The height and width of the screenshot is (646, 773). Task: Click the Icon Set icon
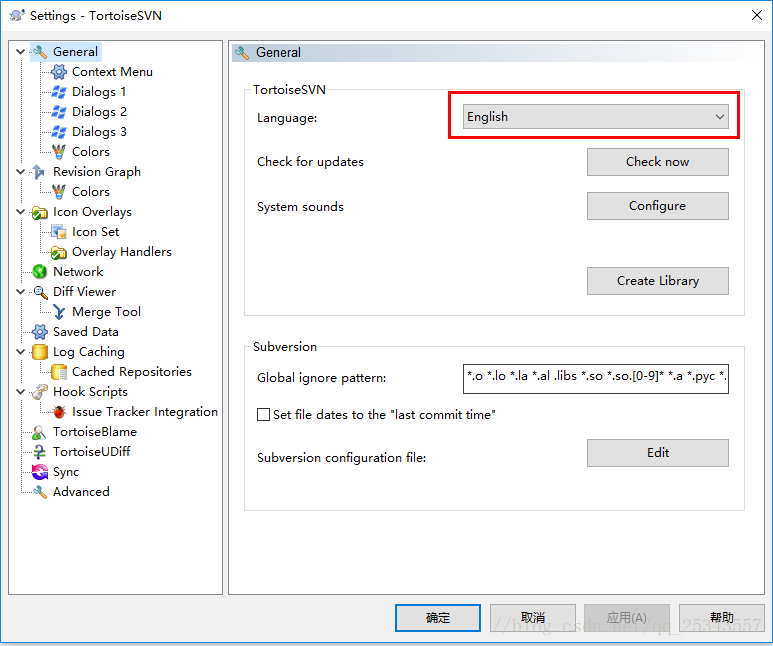point(59,232)
